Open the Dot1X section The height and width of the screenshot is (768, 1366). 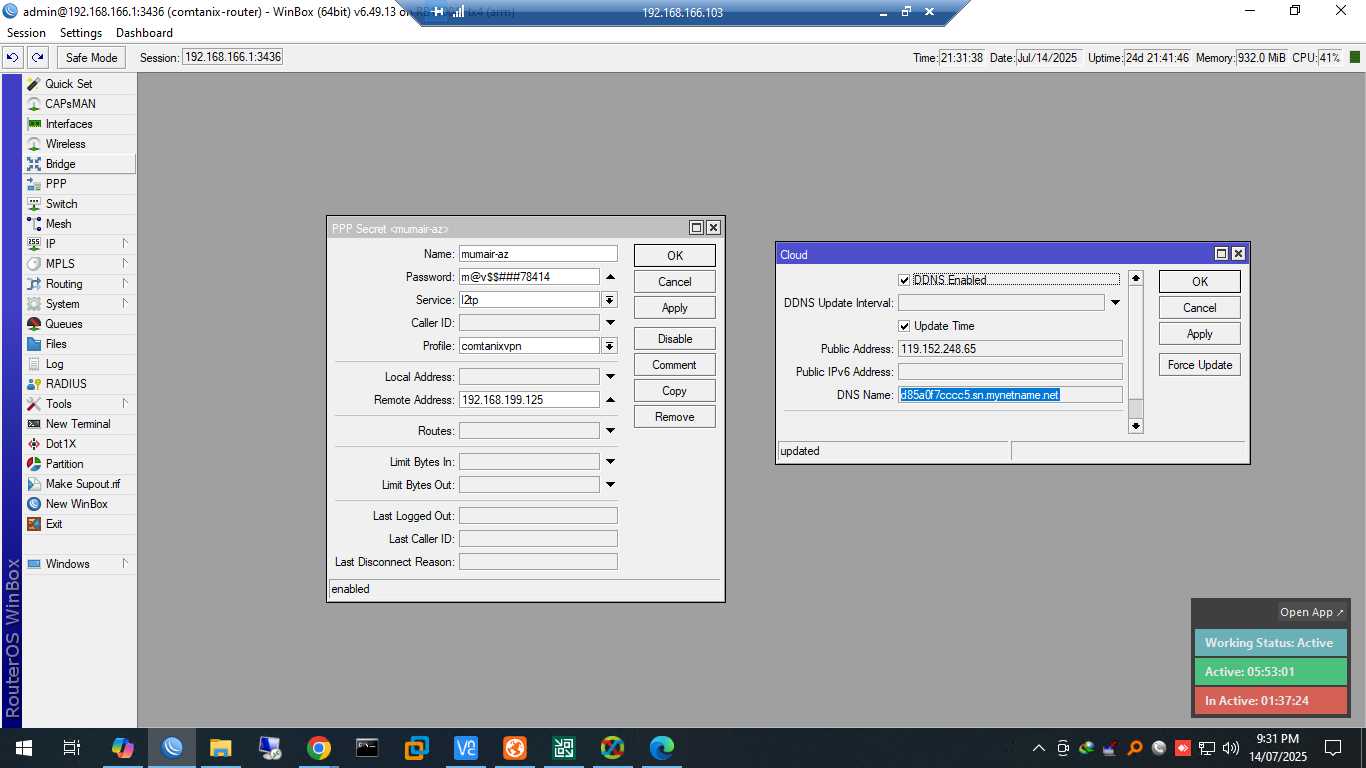[x=79, y=444]
